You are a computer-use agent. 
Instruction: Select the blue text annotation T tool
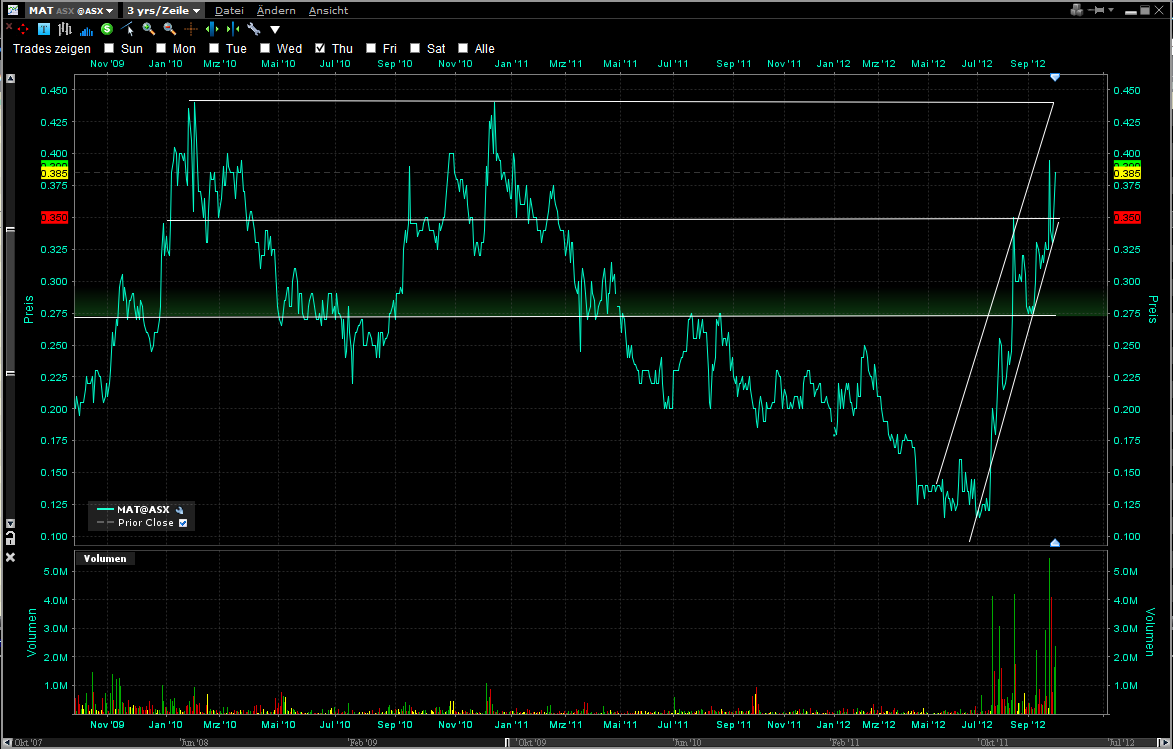[x=44, y=29]
